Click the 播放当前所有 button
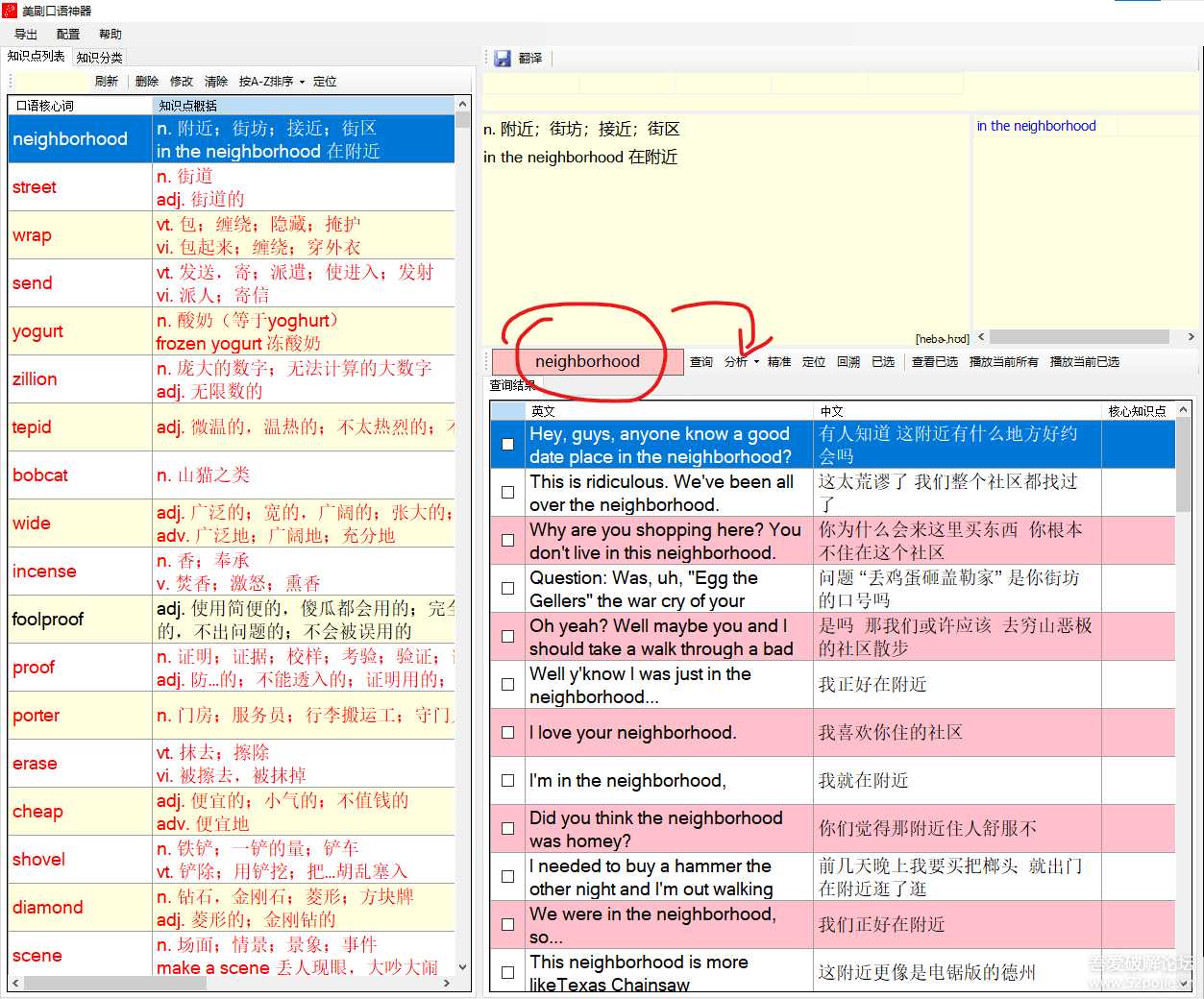This screenshot has width=1204, height=999. 1003,362
